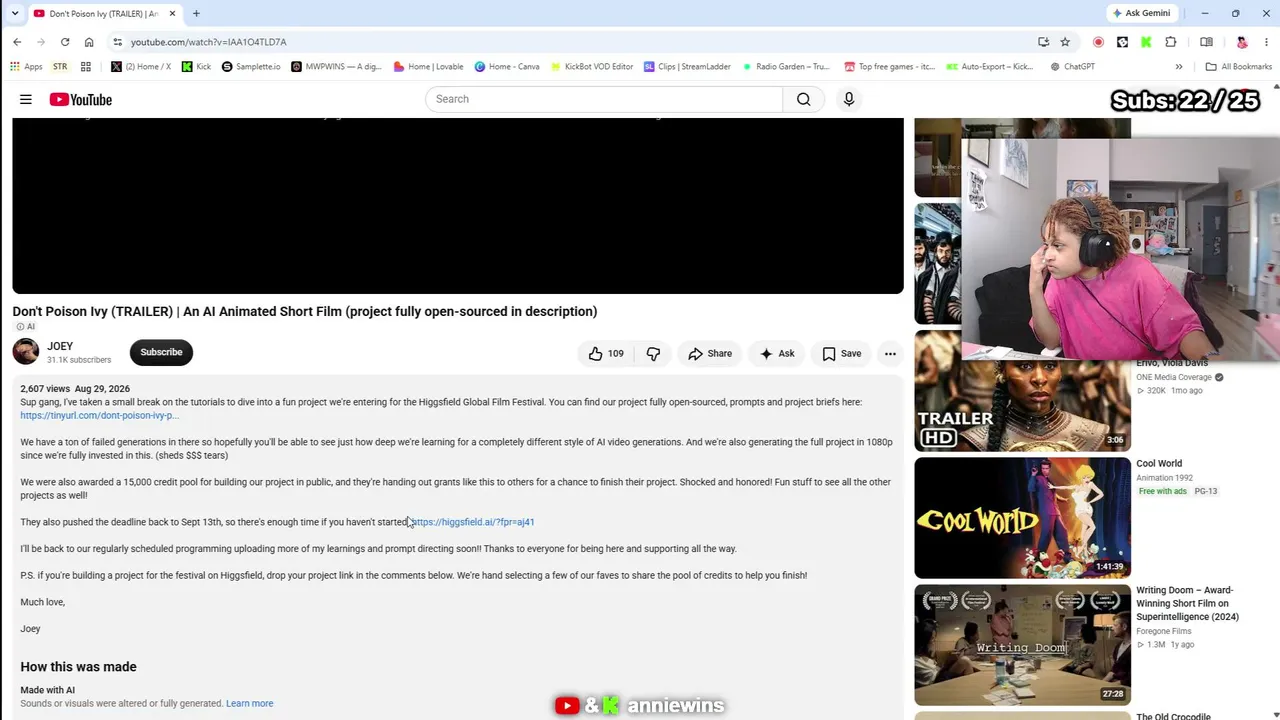Click the red record extension icon
The width and height of the screenshot is (1280, 720).
pyautogui.click(x=1098, y=42)
